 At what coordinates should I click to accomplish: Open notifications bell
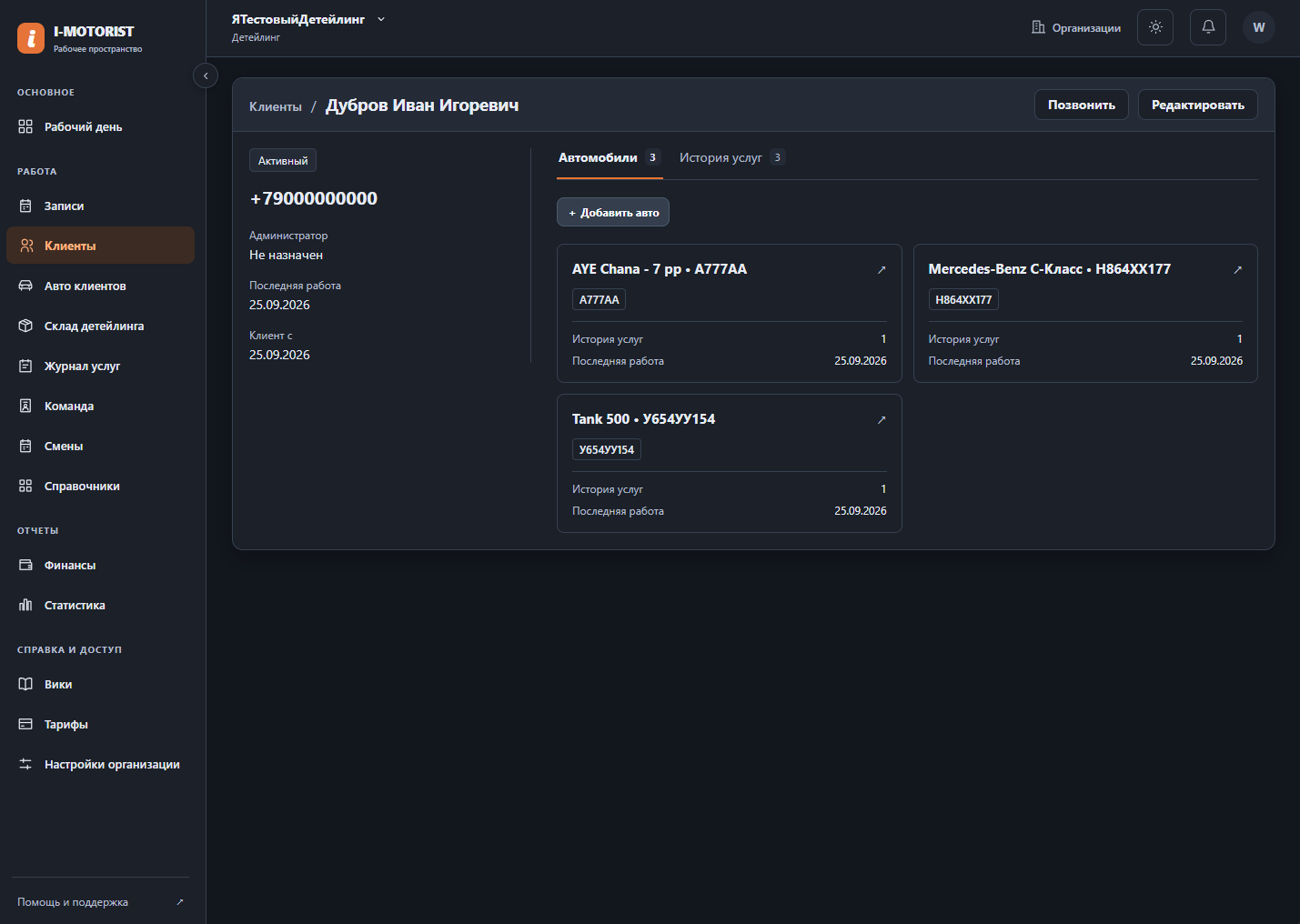(x=1208, y=27)
